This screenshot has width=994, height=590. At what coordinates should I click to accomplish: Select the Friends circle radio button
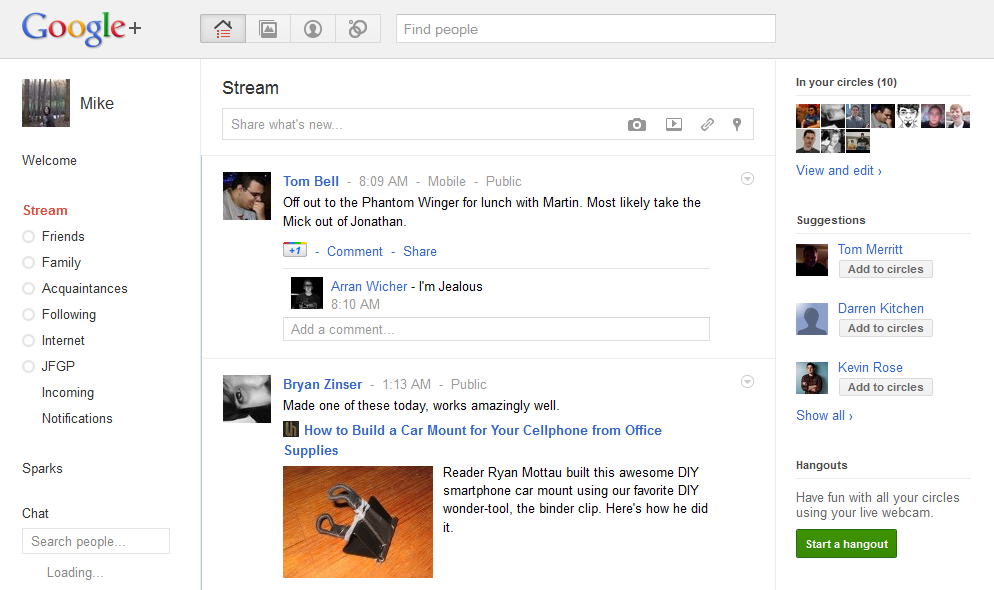click(x=29, y=236)
